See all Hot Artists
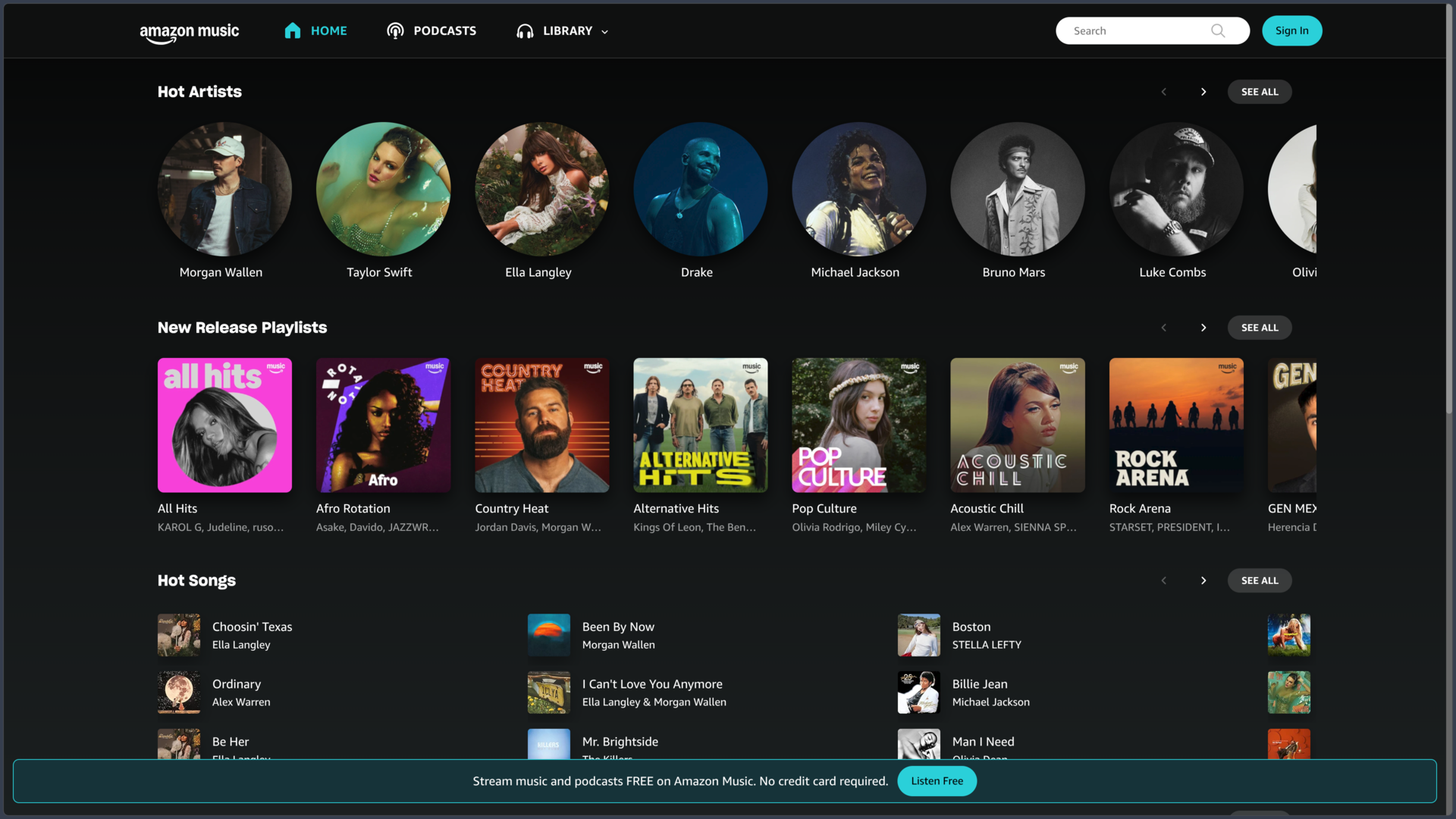The height and width of the screenshot is (819, 1456). pos(1260,92)
